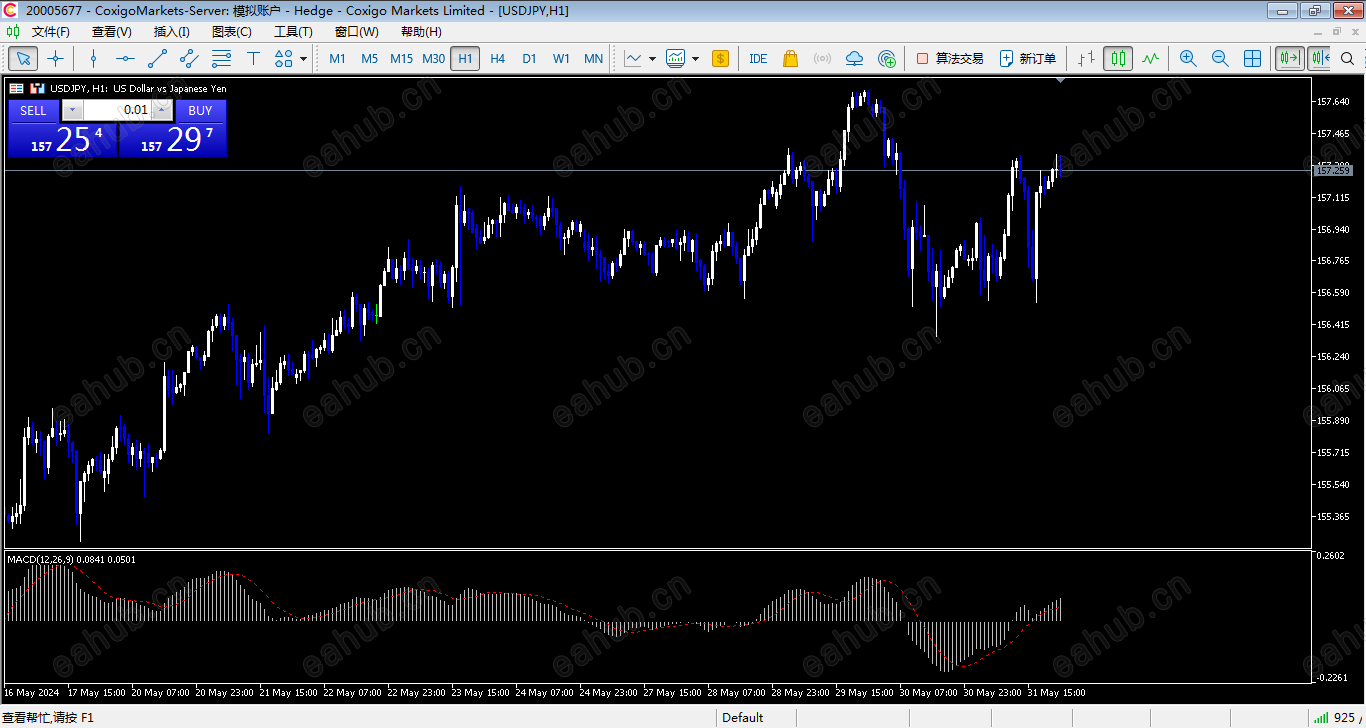Select the text label tool
Viewport: 1366px width, 728px height.
coord(254,58)
